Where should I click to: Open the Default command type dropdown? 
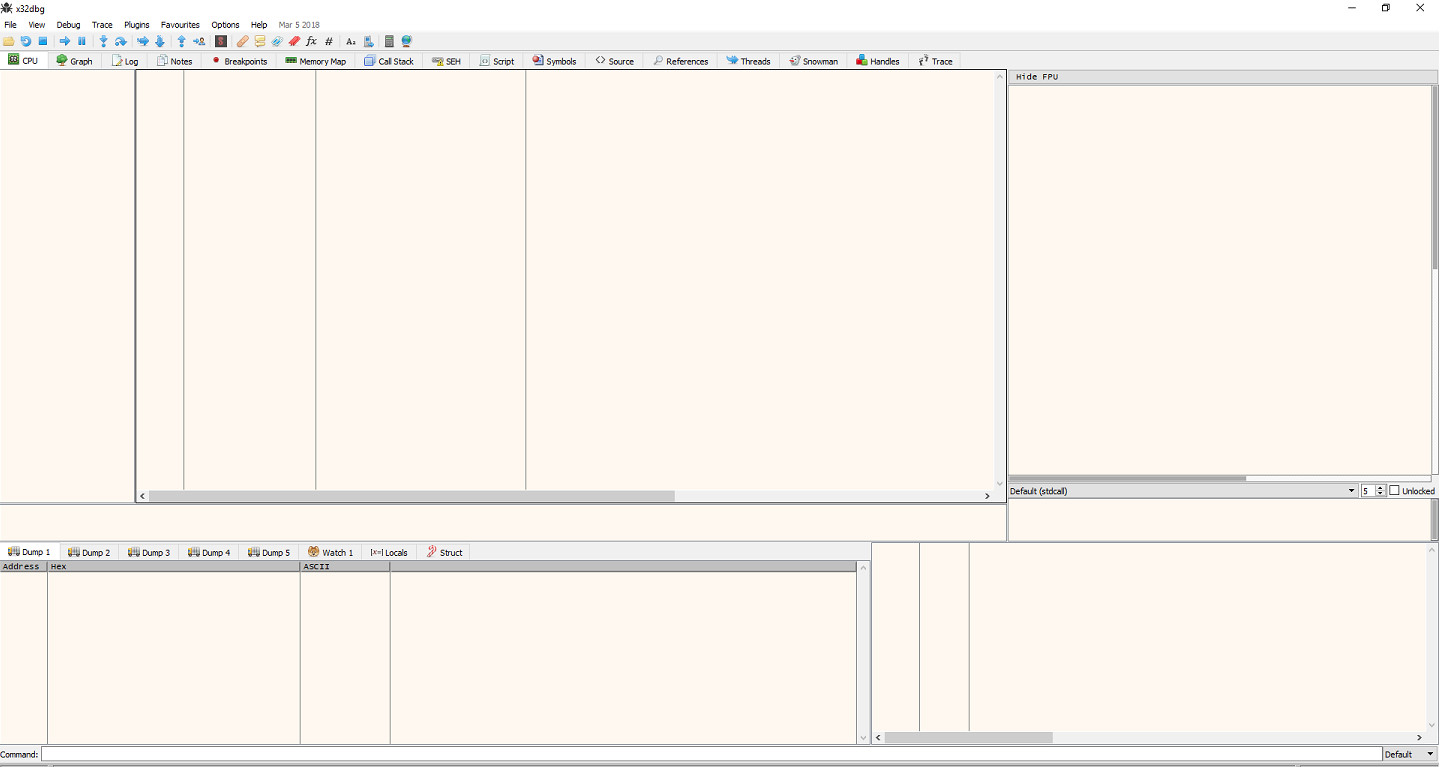point(1411,754)
